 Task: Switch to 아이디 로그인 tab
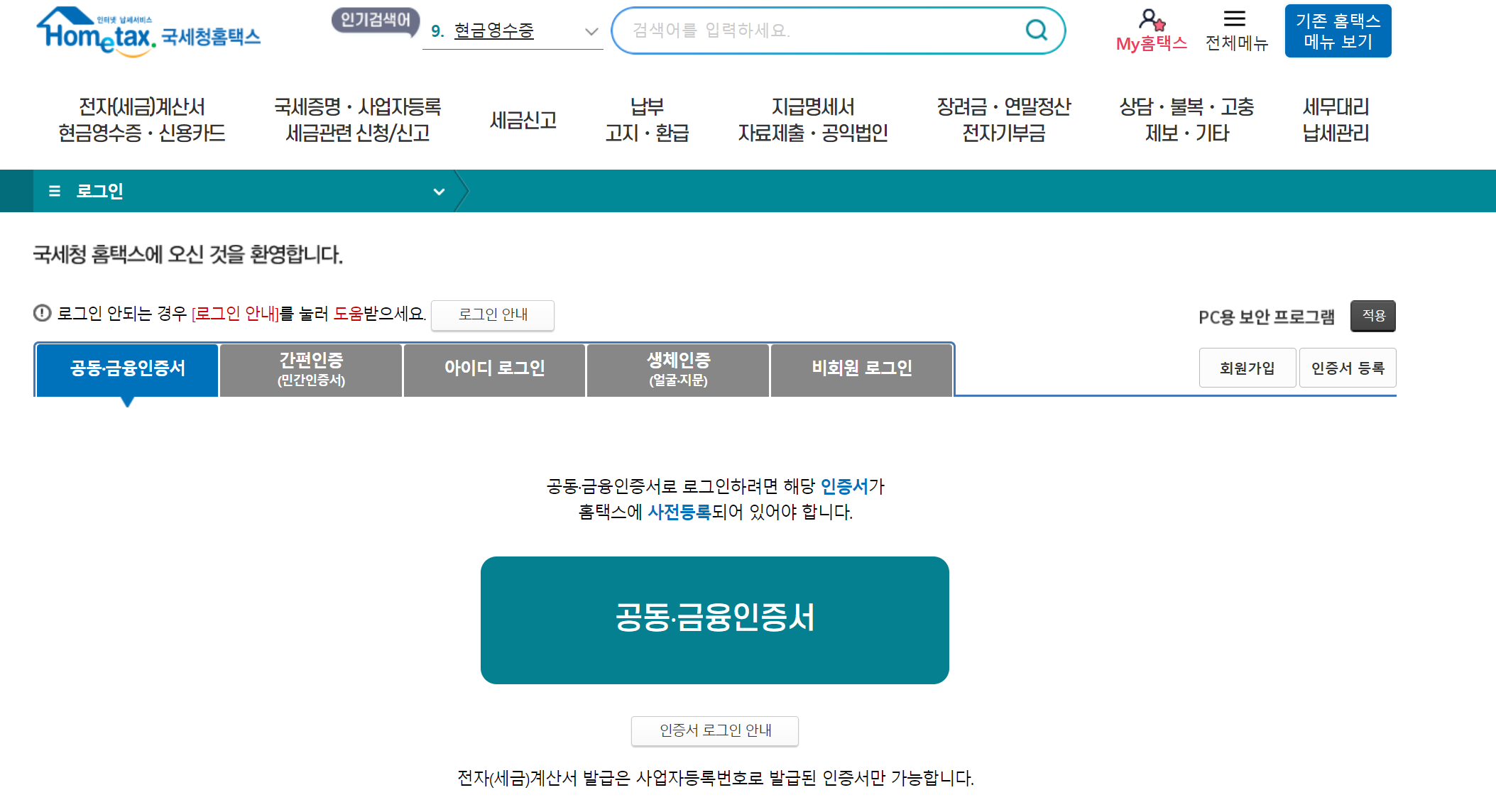494,369
